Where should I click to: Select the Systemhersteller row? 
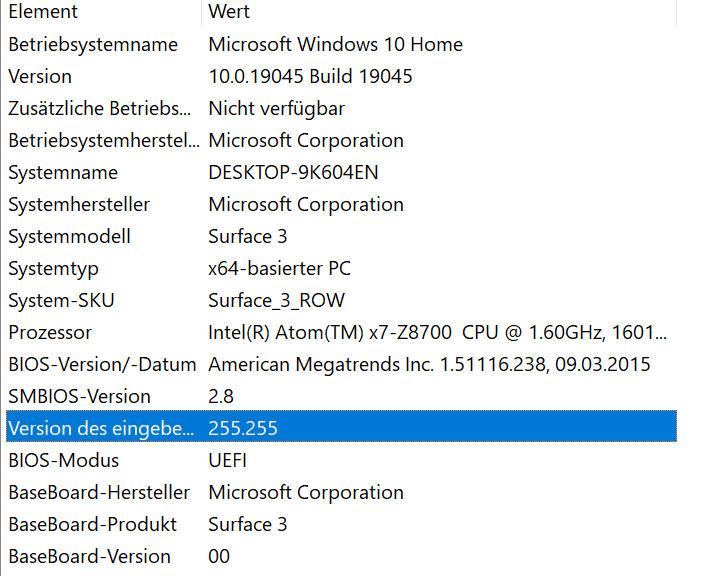pos(79,204)
